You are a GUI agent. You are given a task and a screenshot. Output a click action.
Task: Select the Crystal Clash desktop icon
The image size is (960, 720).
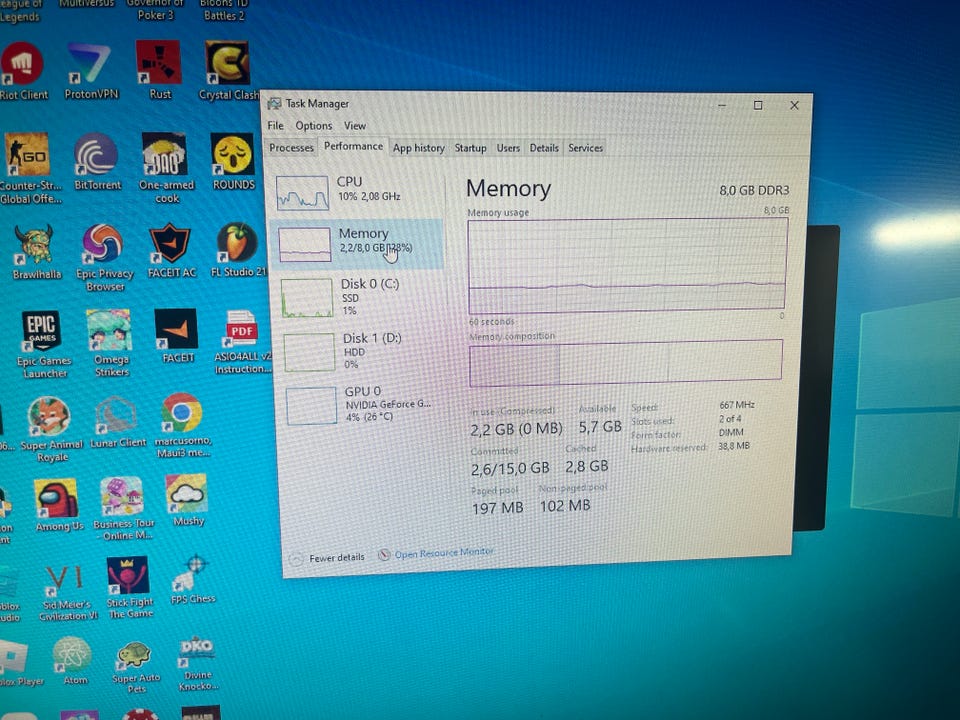(228, 70)
